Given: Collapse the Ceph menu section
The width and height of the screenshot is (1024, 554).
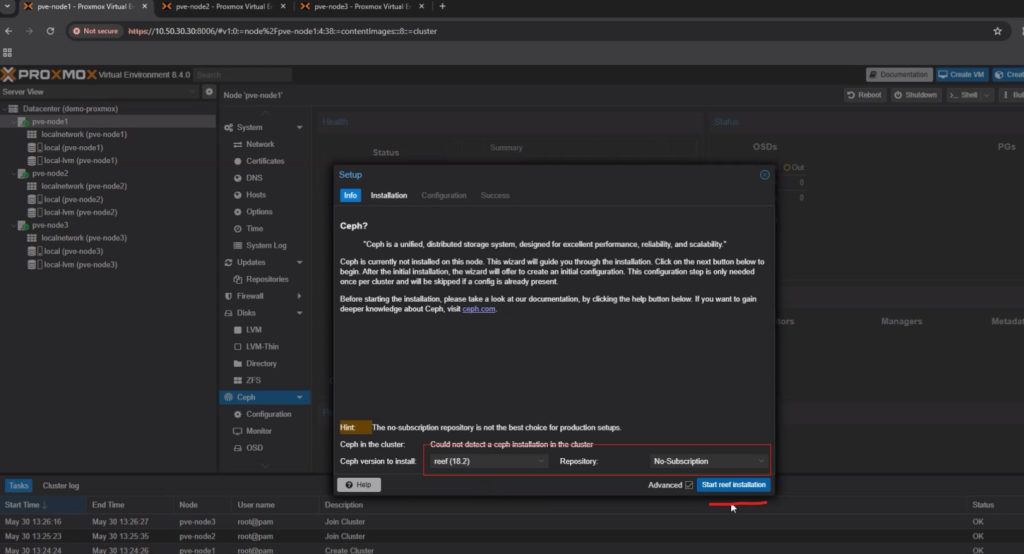Looking at the screenshot, I should click(x=300, y=397).
